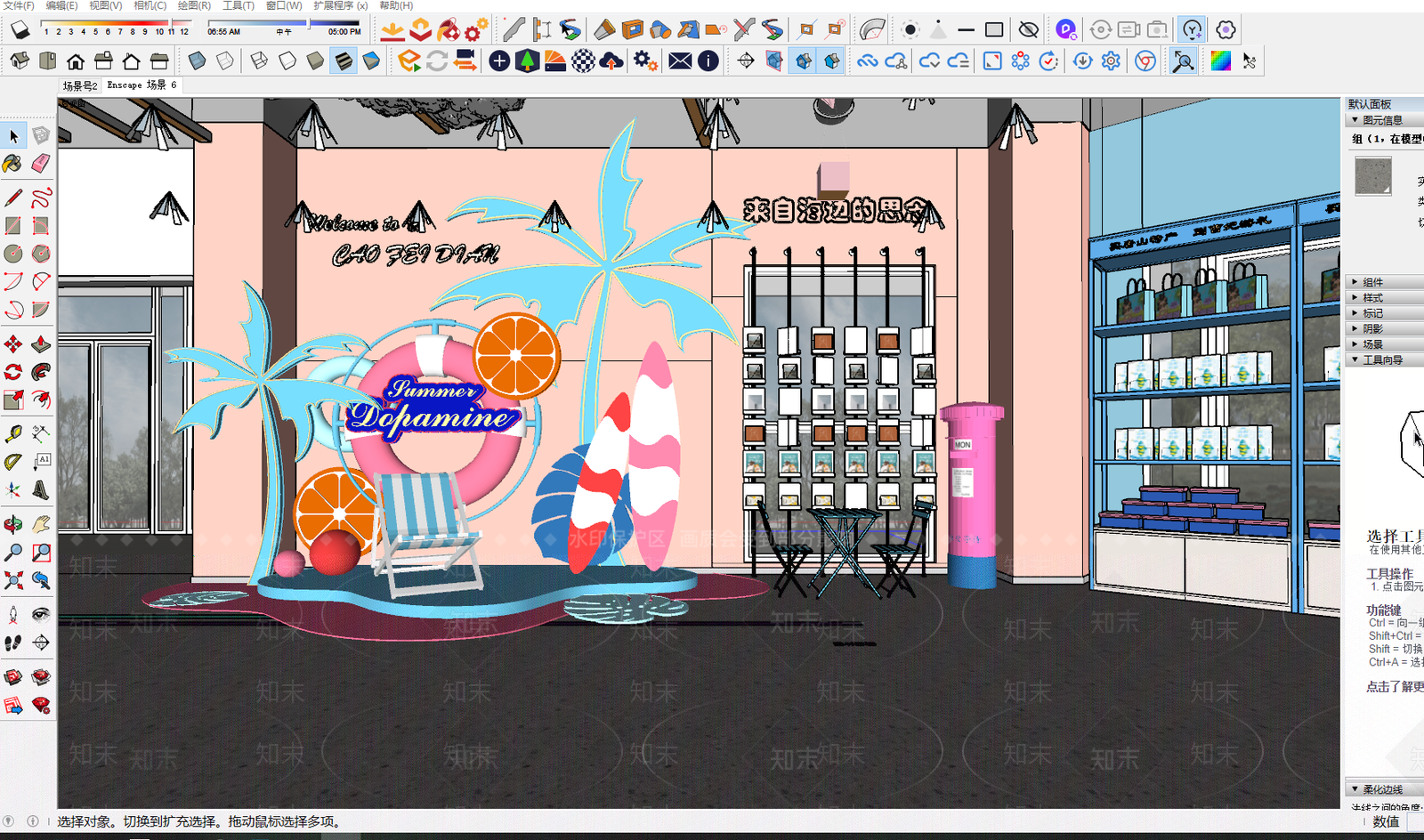
Task: Select the Protractor tool
Action: [13, 461]
